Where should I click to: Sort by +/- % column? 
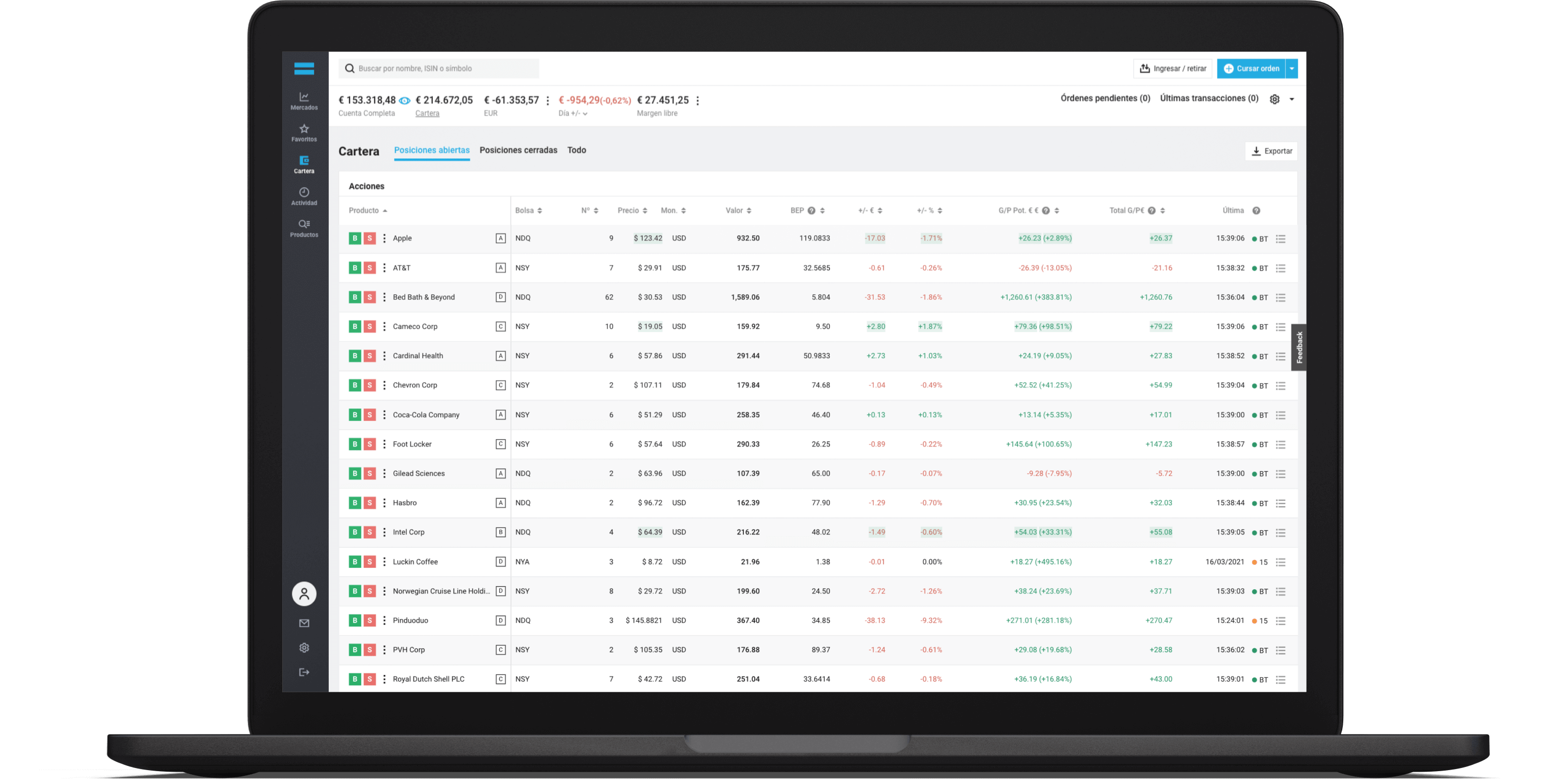point(929,211)
